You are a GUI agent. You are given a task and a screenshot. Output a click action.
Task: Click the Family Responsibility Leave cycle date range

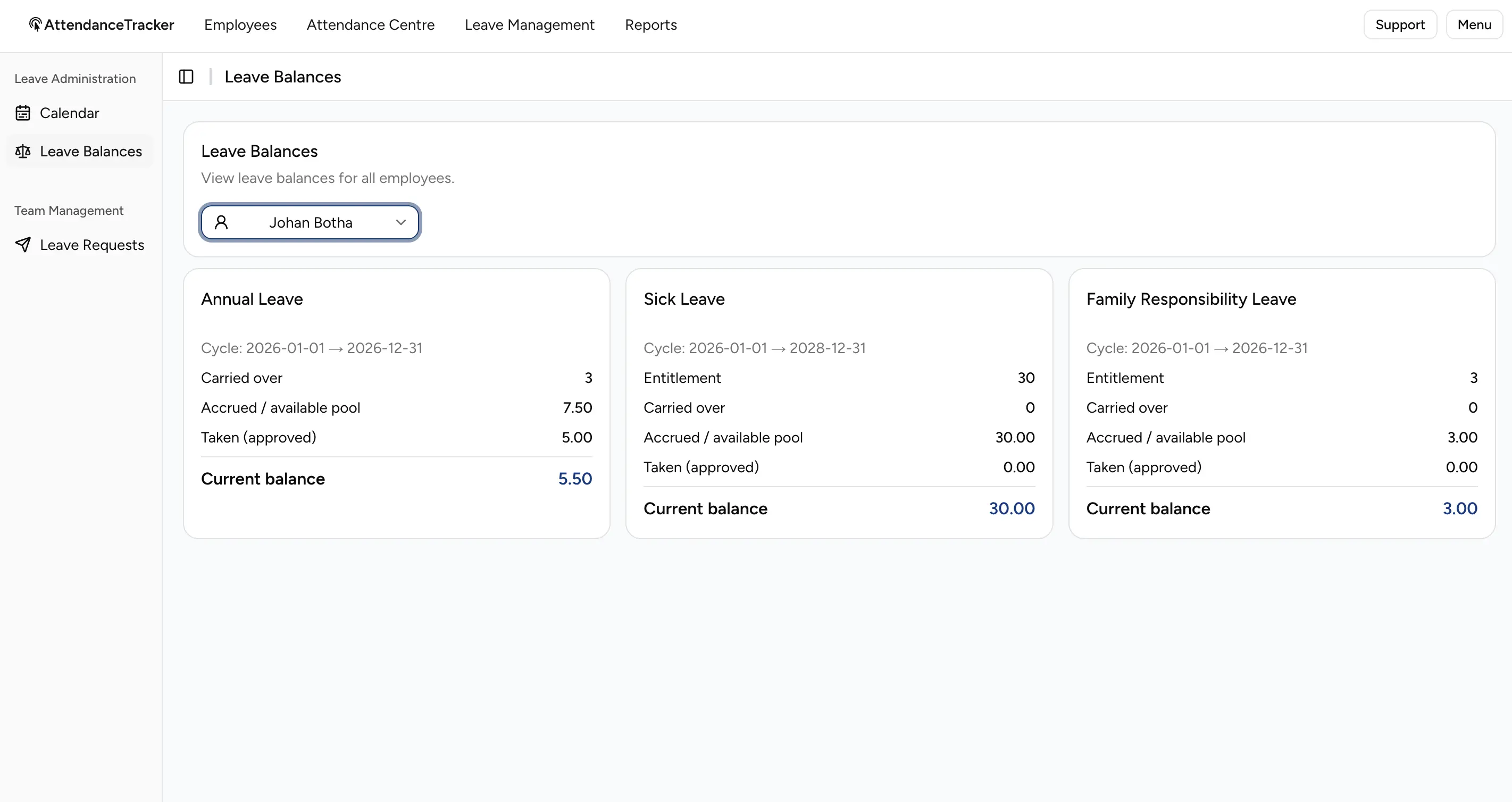click(x=1197, y=348)
